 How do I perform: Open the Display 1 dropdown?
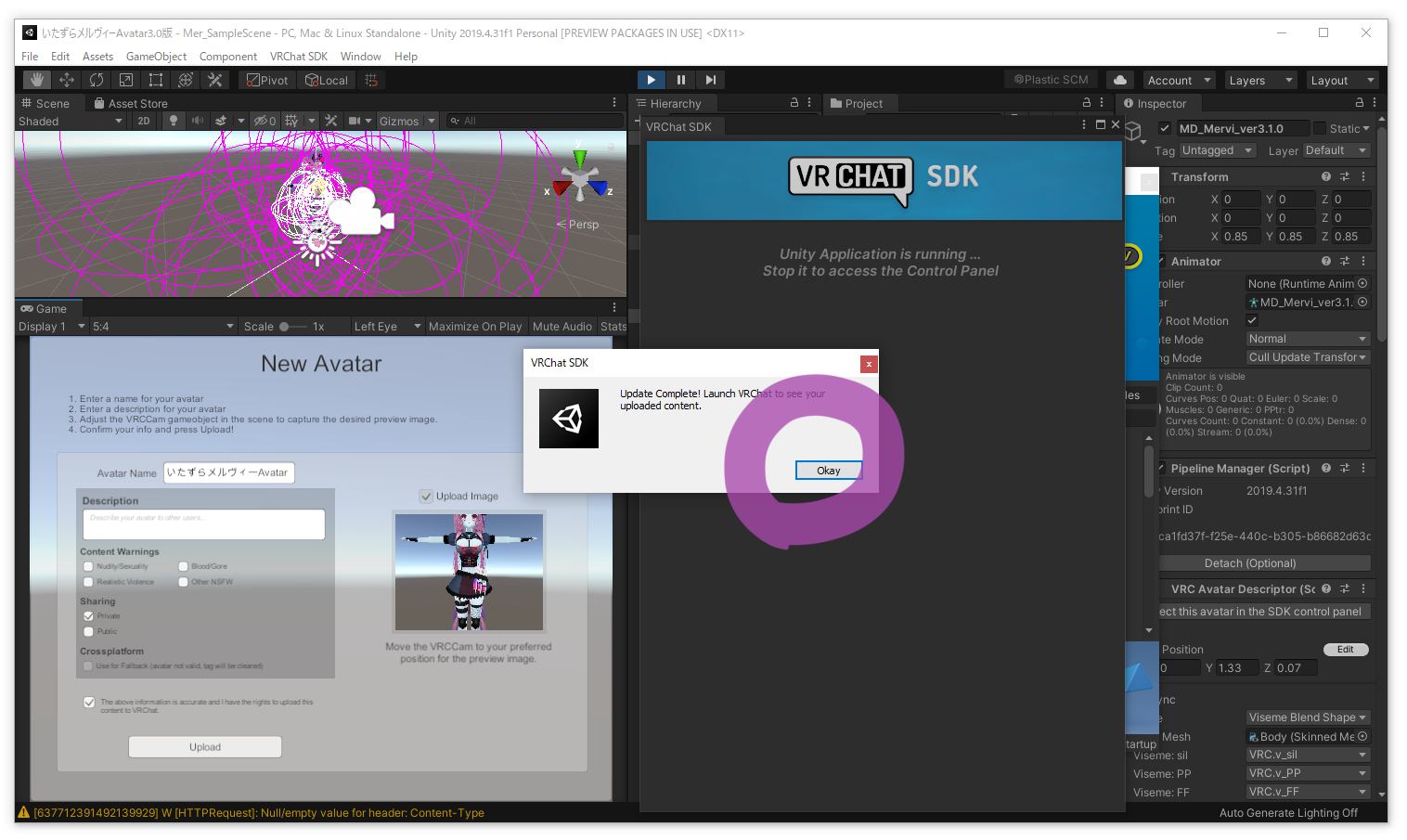[52, 326]
